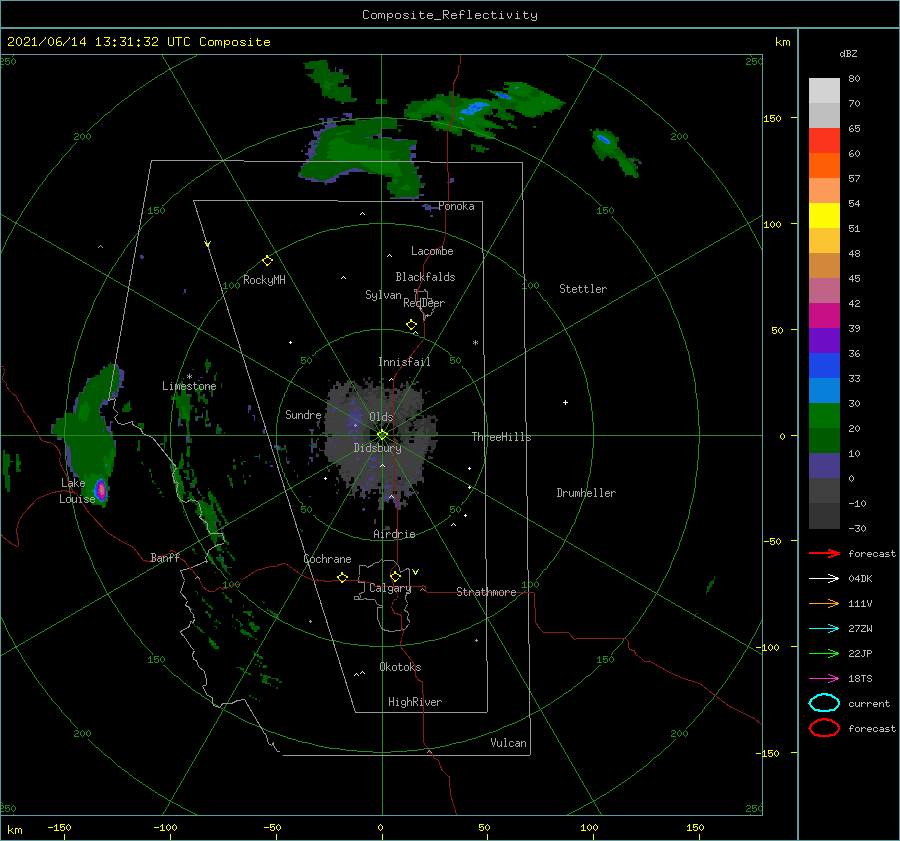Click the yellow diamond marker below RedDeer
This screenshot has width=900, height=841.
click(x=411, y=325)
